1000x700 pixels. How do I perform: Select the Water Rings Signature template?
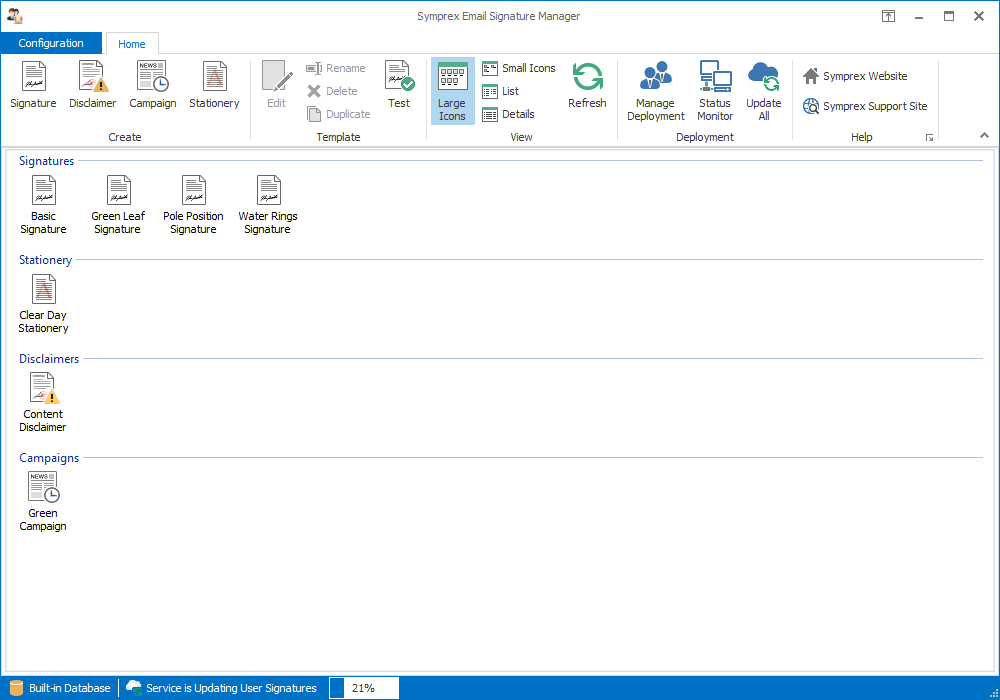[268, 205]
